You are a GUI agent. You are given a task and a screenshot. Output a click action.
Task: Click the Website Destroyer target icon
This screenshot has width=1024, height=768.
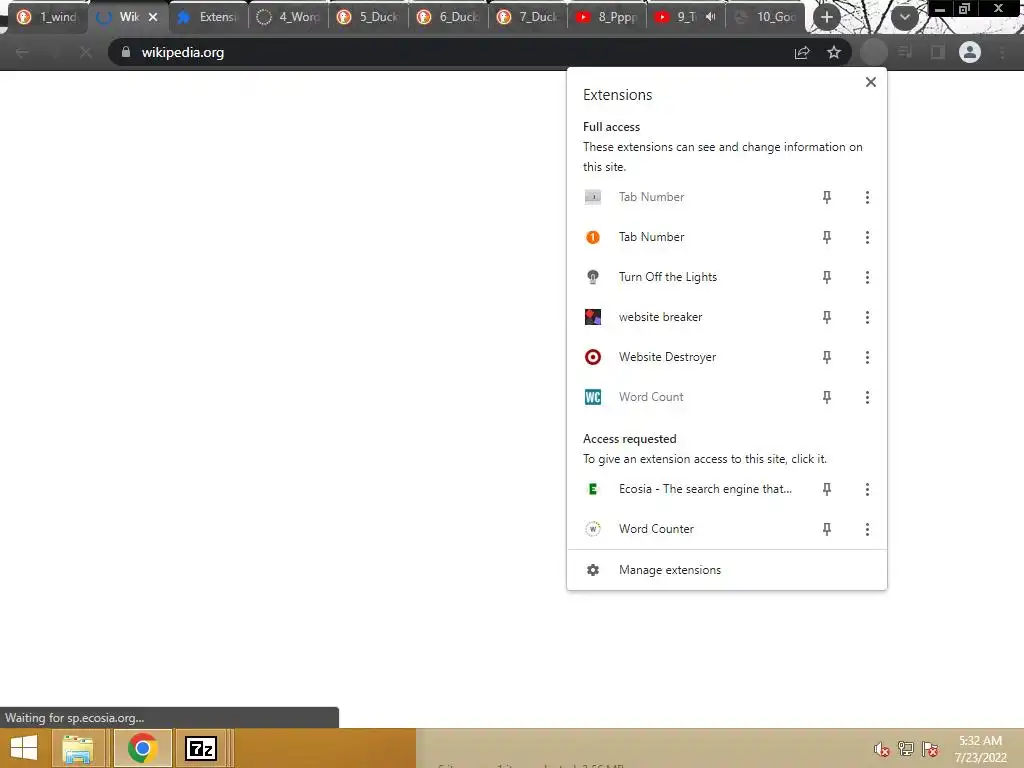tap(593, 357)
